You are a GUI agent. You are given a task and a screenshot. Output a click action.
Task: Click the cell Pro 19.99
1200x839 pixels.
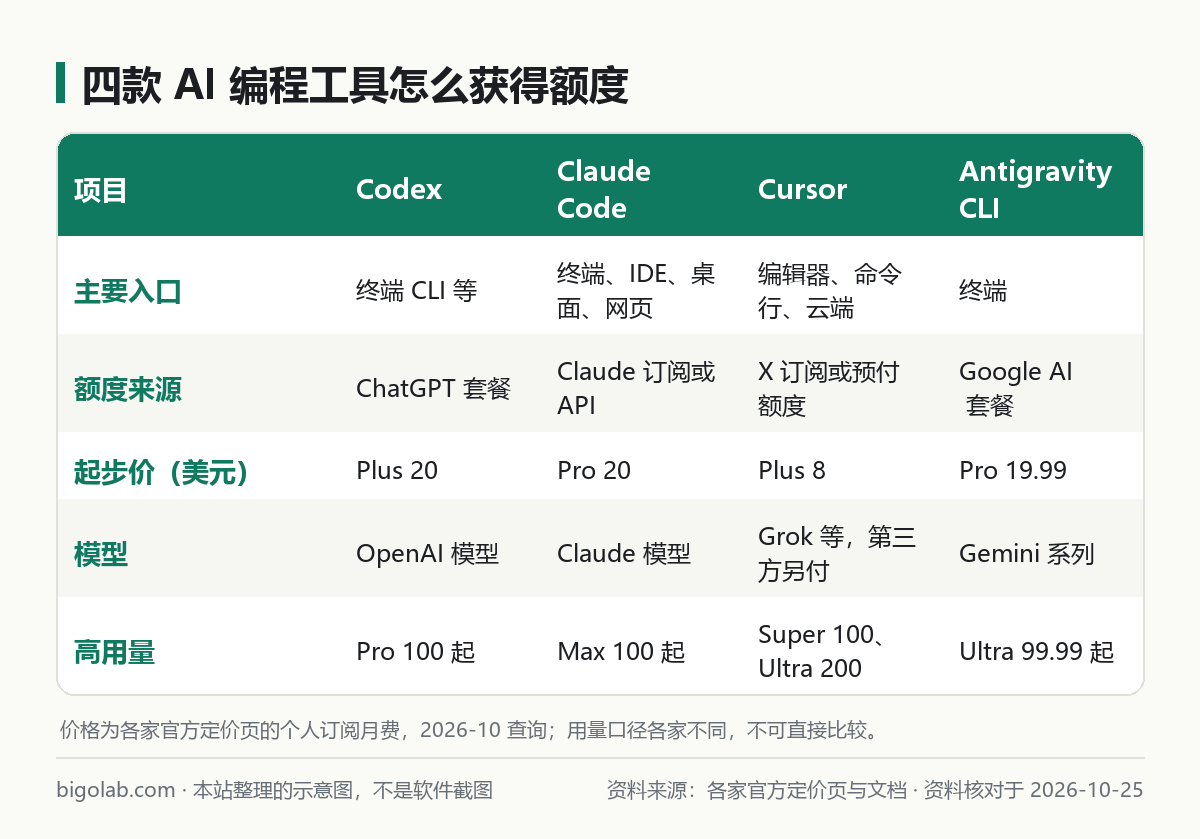(1013, 471)
